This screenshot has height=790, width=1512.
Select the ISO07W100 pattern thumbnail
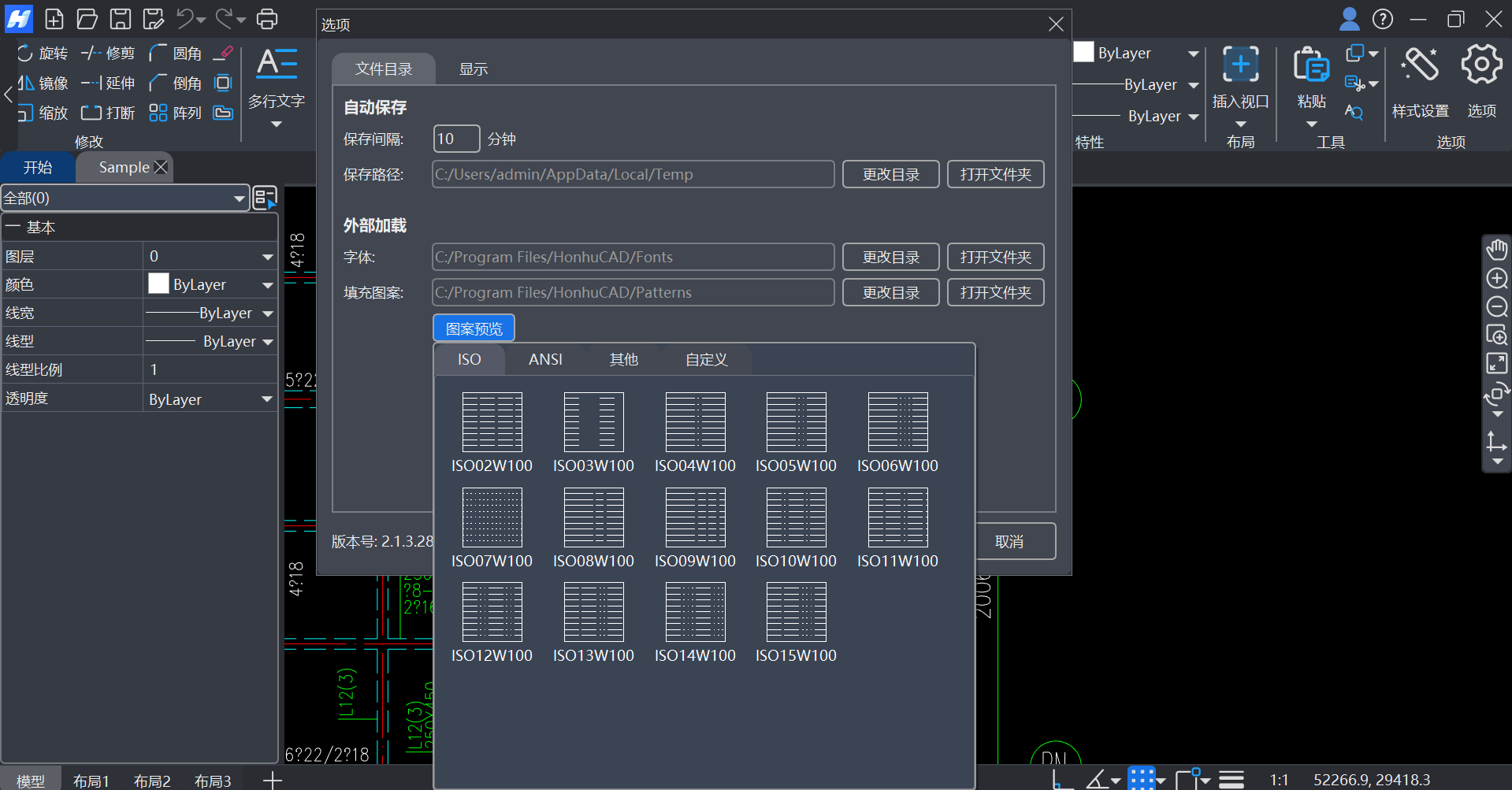(492, 517)
